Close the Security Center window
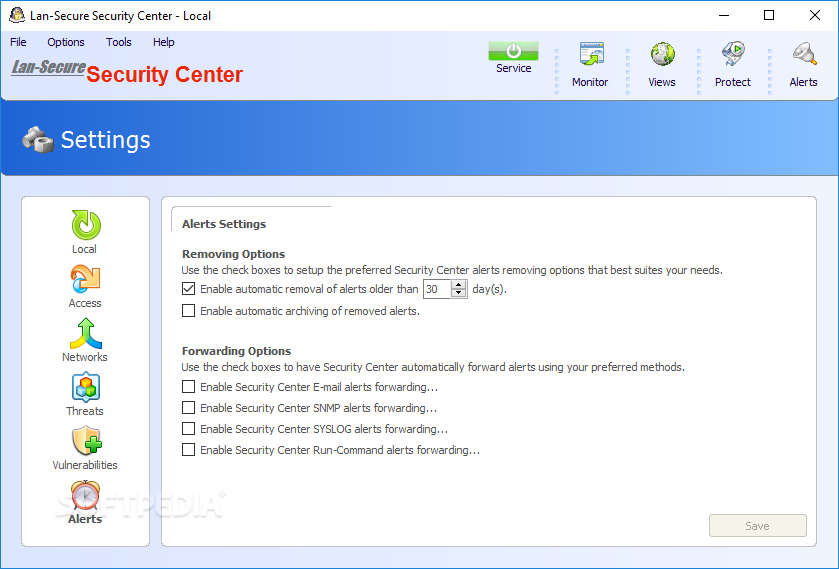This screenshot has height=569, width=839. 815,16
